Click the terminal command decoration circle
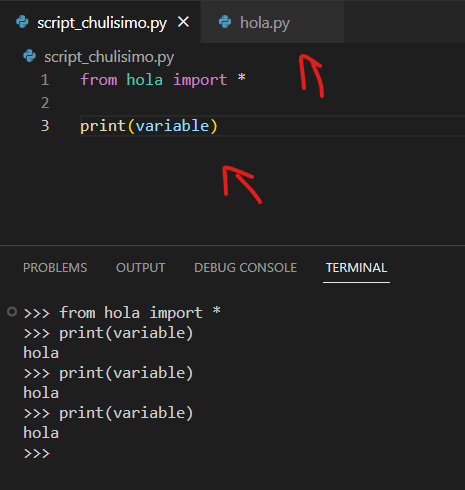Screen dimensions: 465x490 pos(12,312)
